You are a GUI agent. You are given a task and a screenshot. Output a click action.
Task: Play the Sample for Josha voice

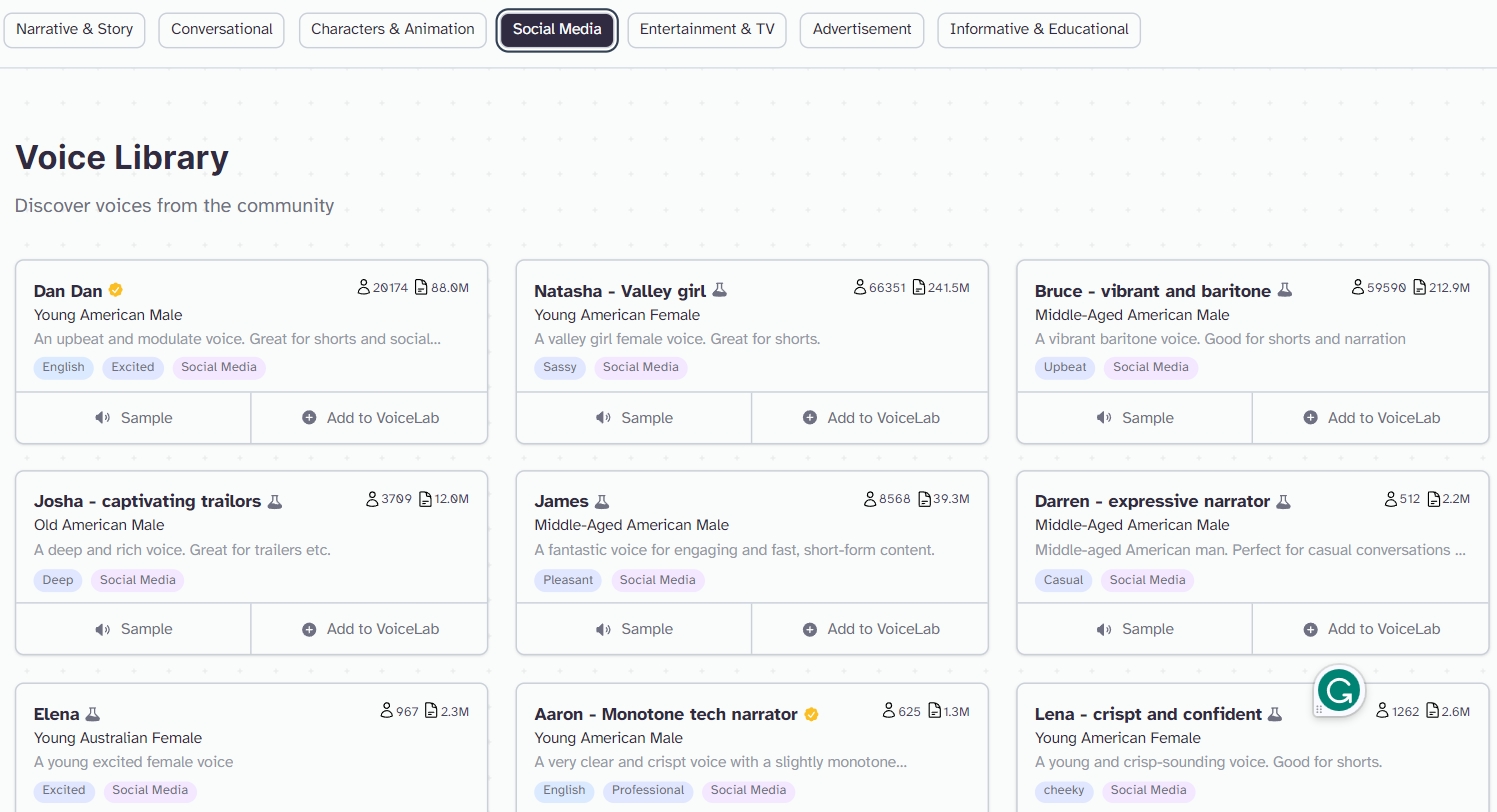133,629
